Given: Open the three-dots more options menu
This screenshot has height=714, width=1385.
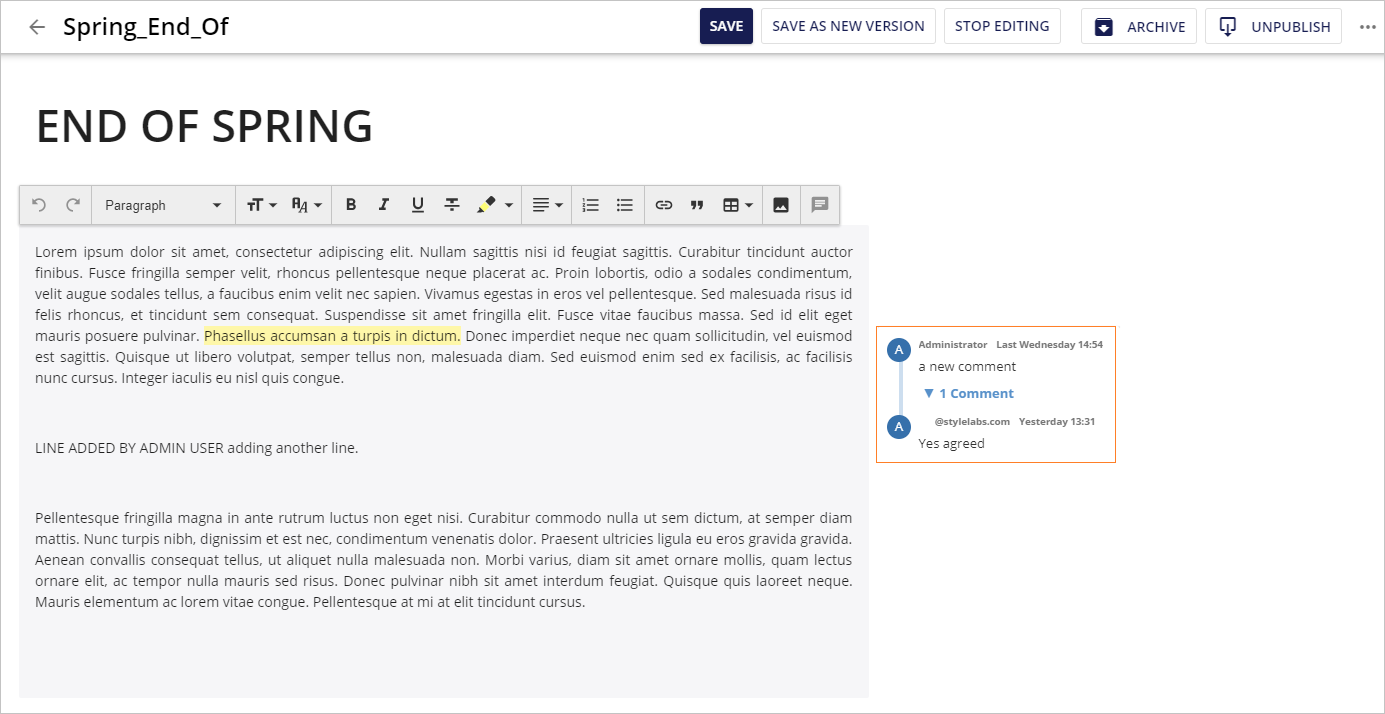Looking at the screenshot, I should (1368, 27).
